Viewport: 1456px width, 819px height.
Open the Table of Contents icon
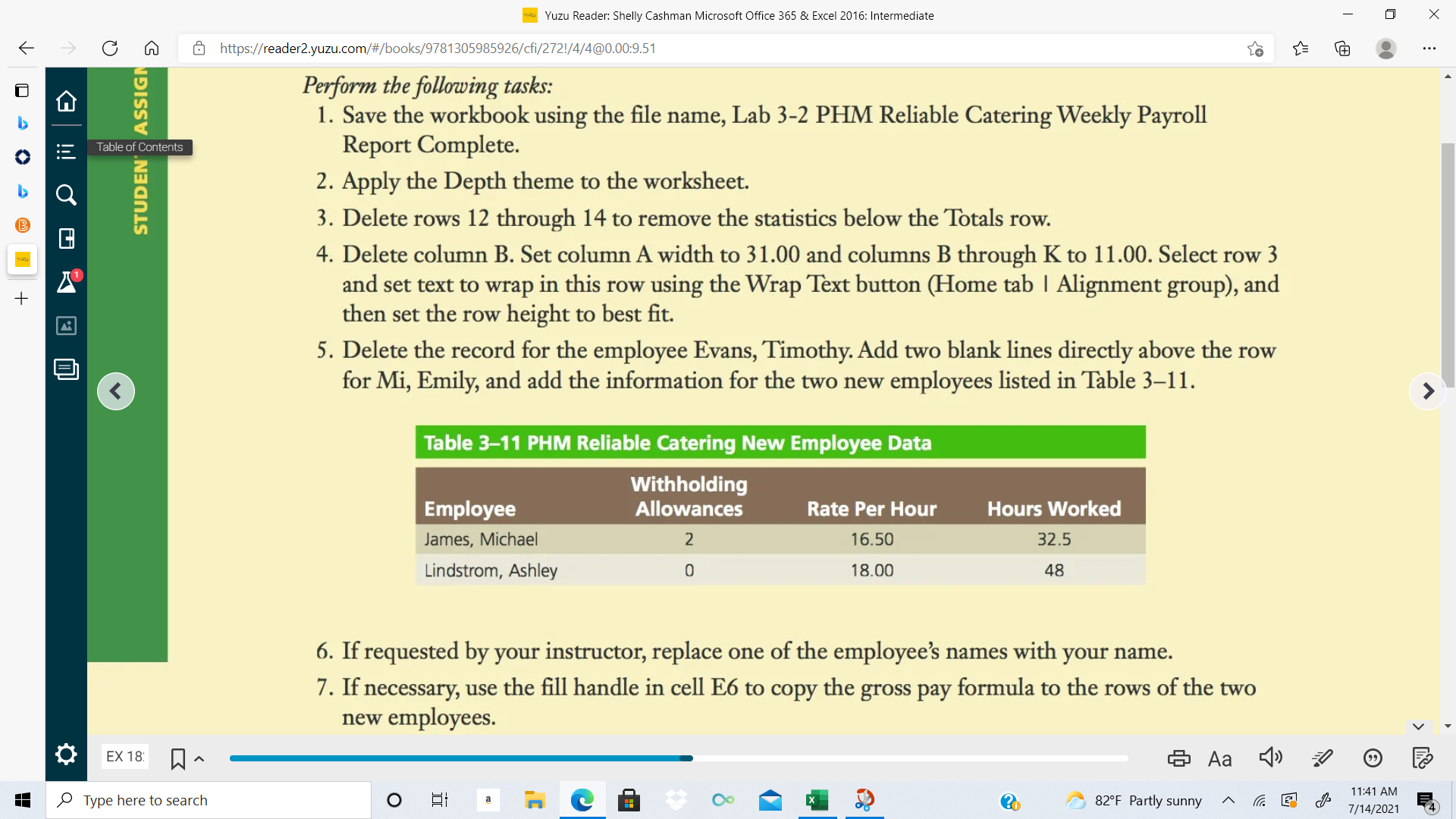point(66,152)
